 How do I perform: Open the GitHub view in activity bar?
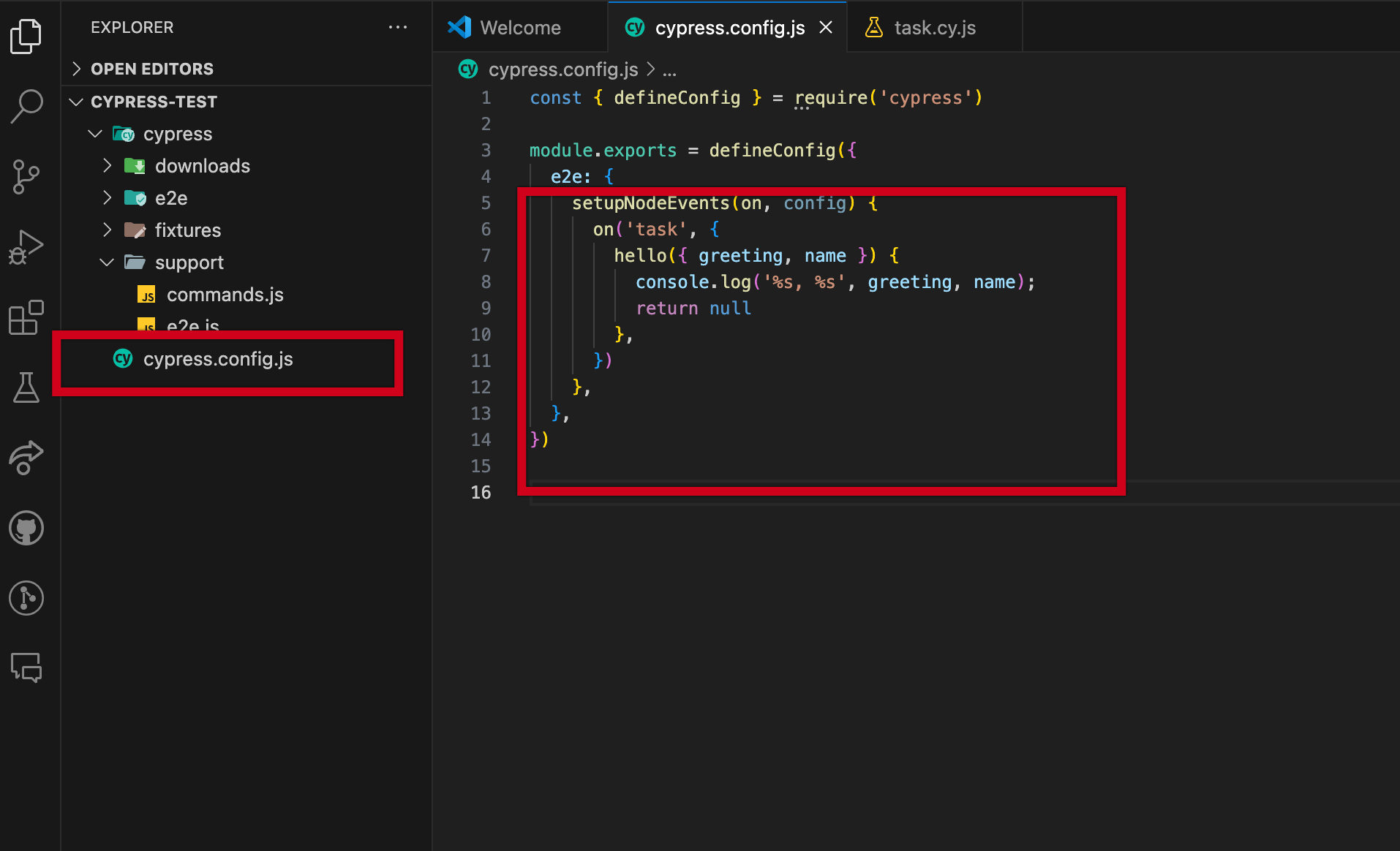tap(26, 528)
